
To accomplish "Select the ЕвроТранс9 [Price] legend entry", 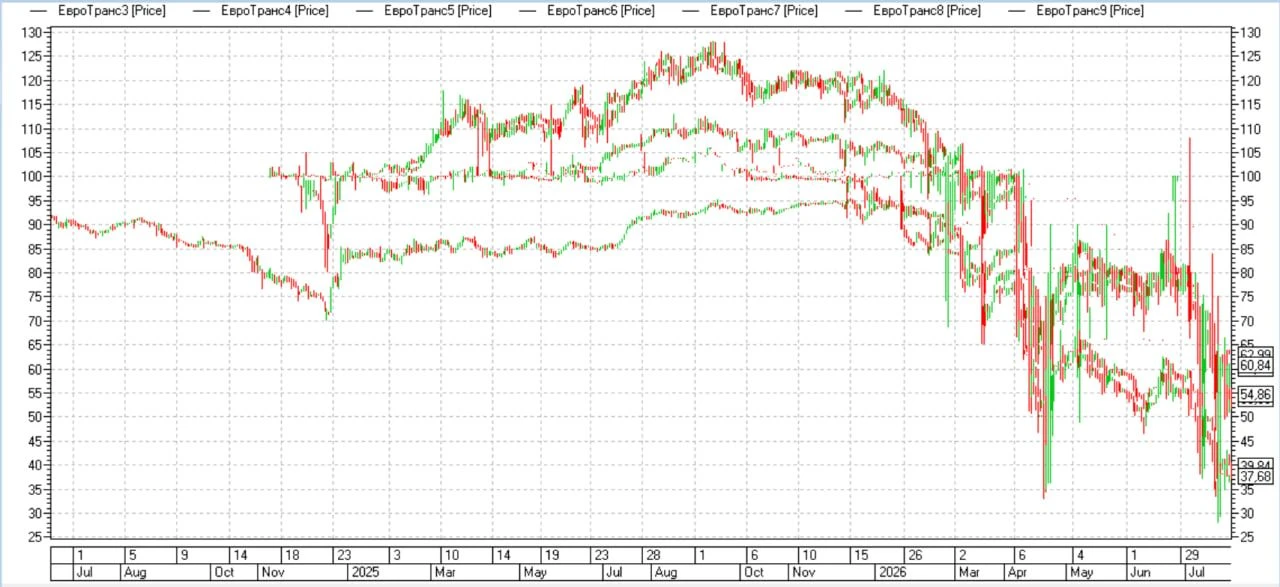I will click(1090, 11).
